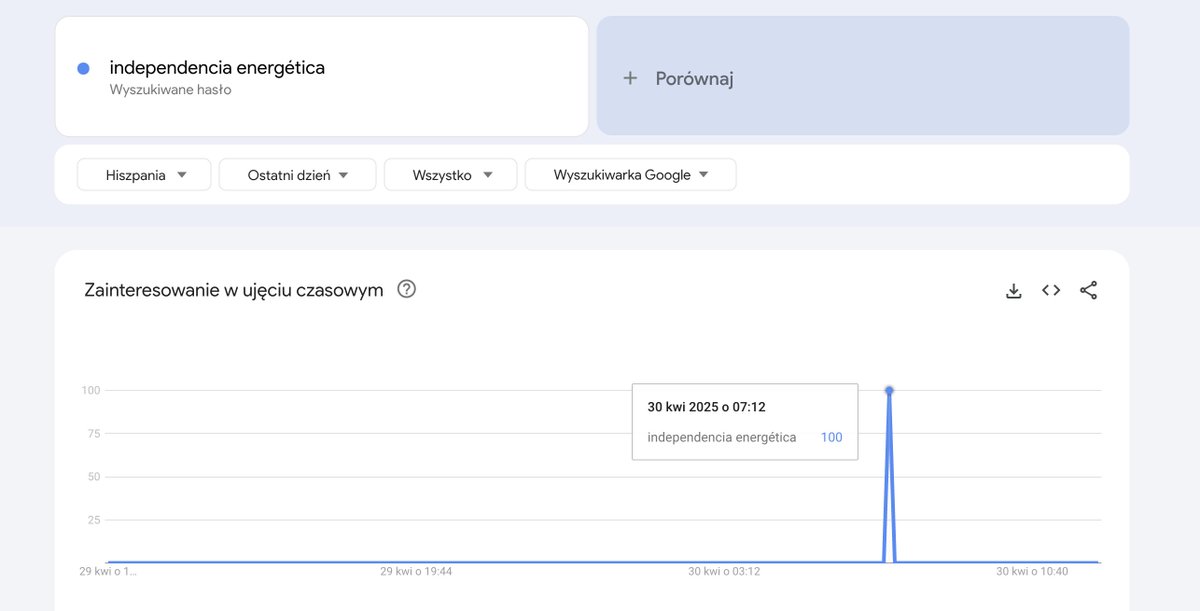
Task: Click the plus icon beside Porównaj
Action: (x=630, y=78)
